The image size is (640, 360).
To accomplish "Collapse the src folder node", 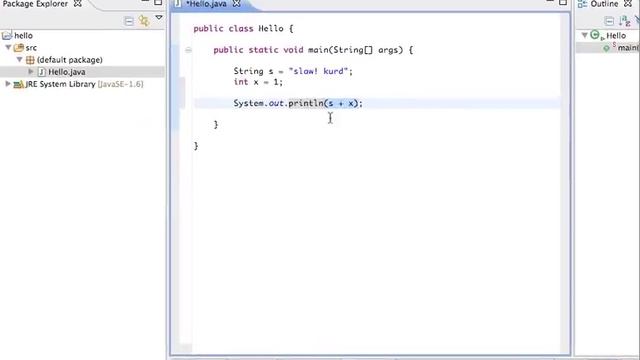I will pos(8,48).
